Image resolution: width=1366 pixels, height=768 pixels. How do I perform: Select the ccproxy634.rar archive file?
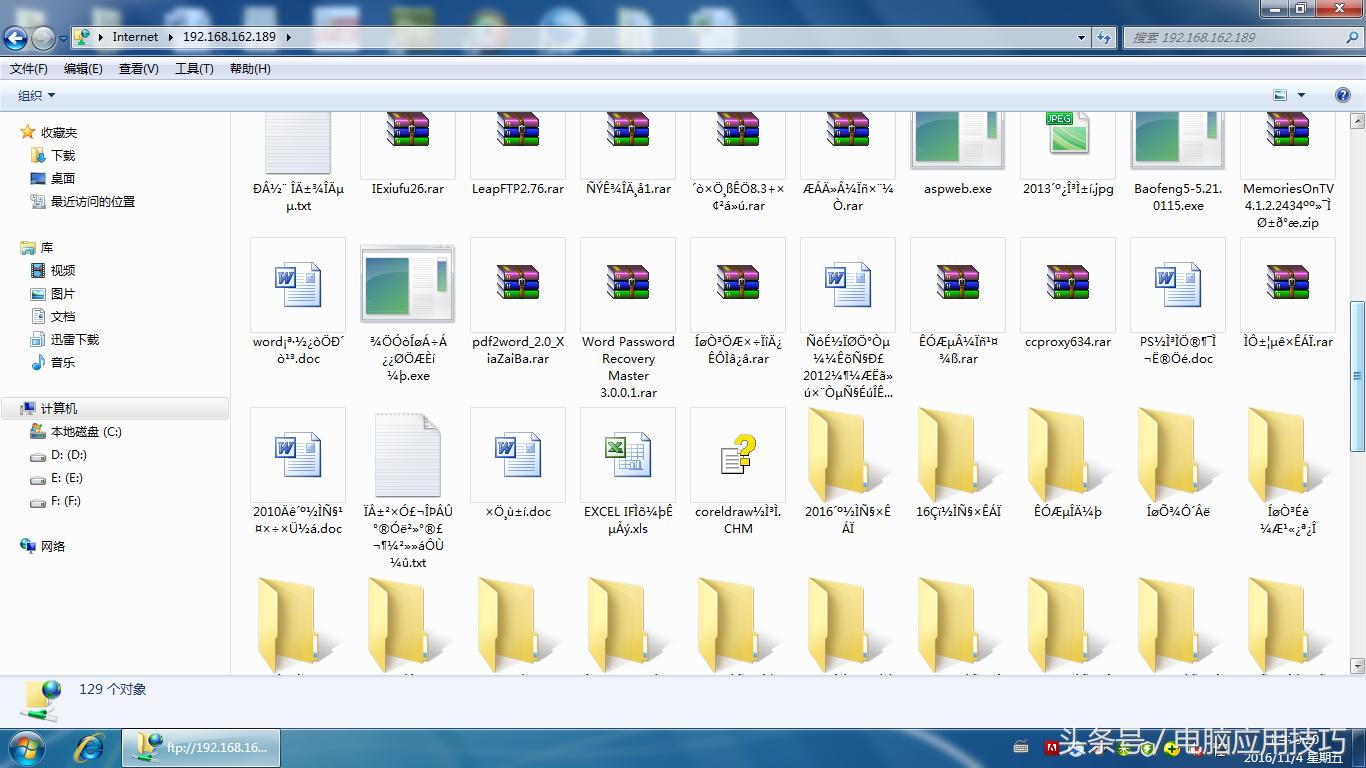1067,283
